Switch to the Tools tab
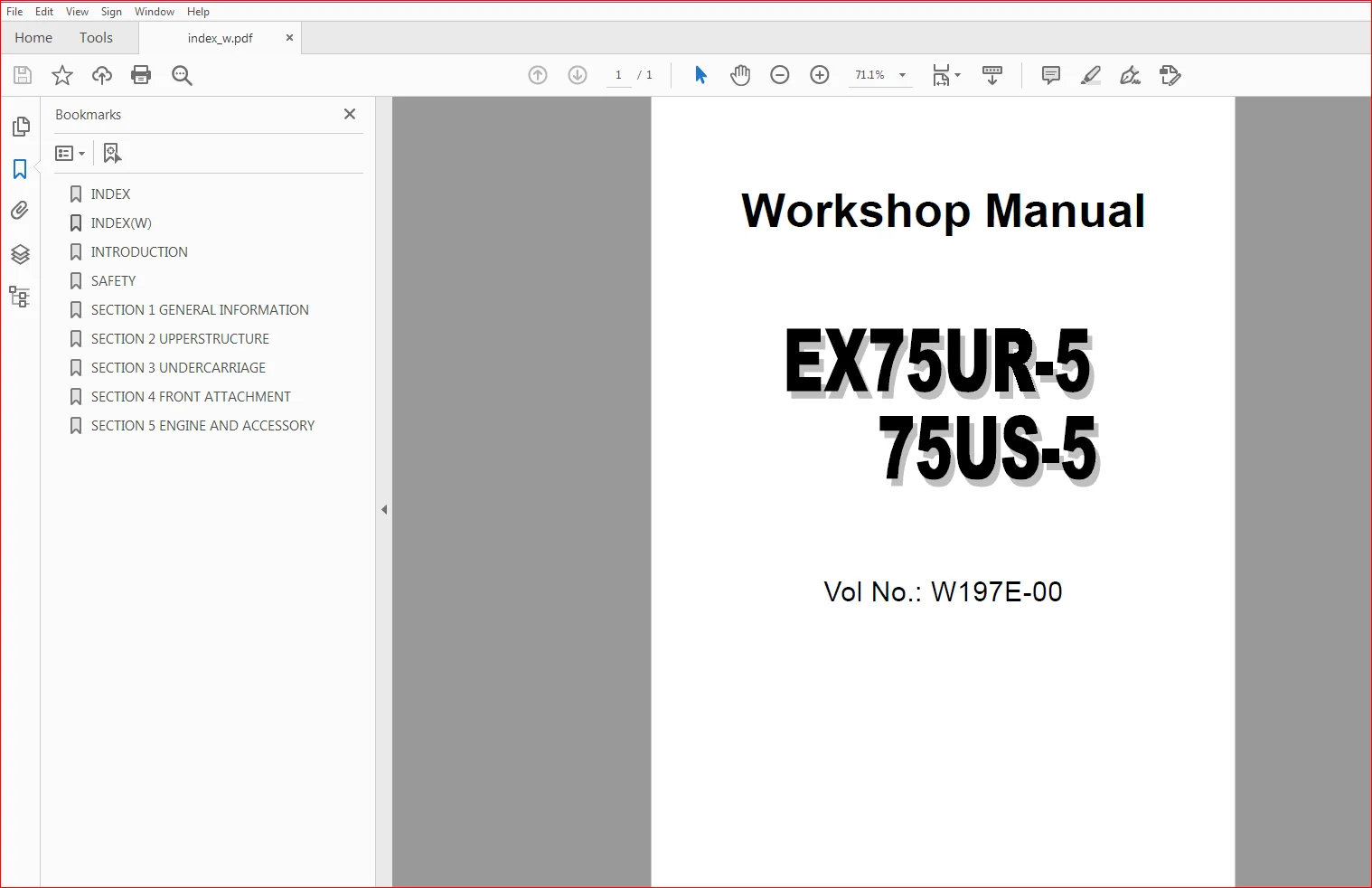The height and width of the screenshot is (888, 1372). click(96, 38)
